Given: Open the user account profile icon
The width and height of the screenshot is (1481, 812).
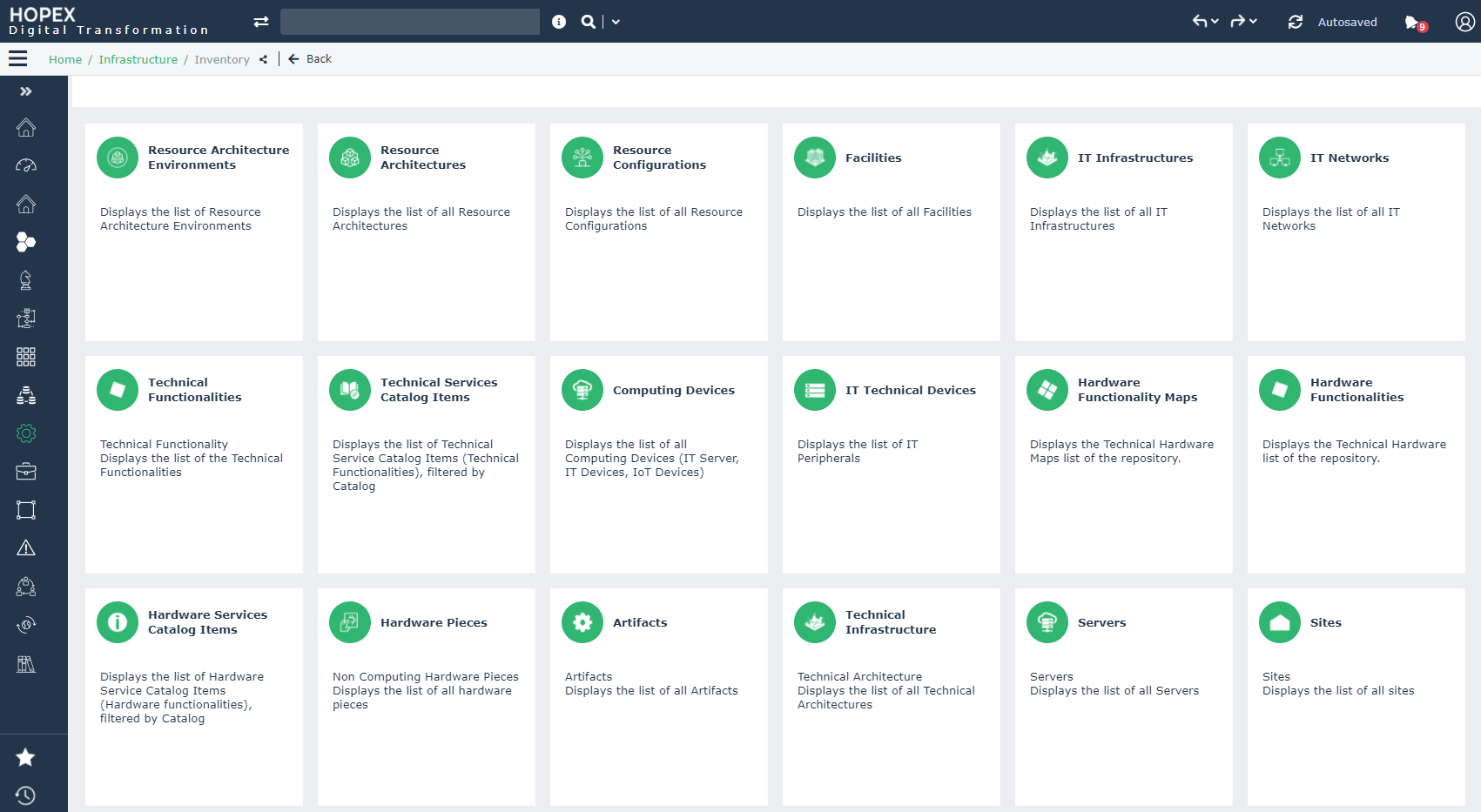Looking at the screenshot, I should pyautogui.click(x=1464, y=22).
